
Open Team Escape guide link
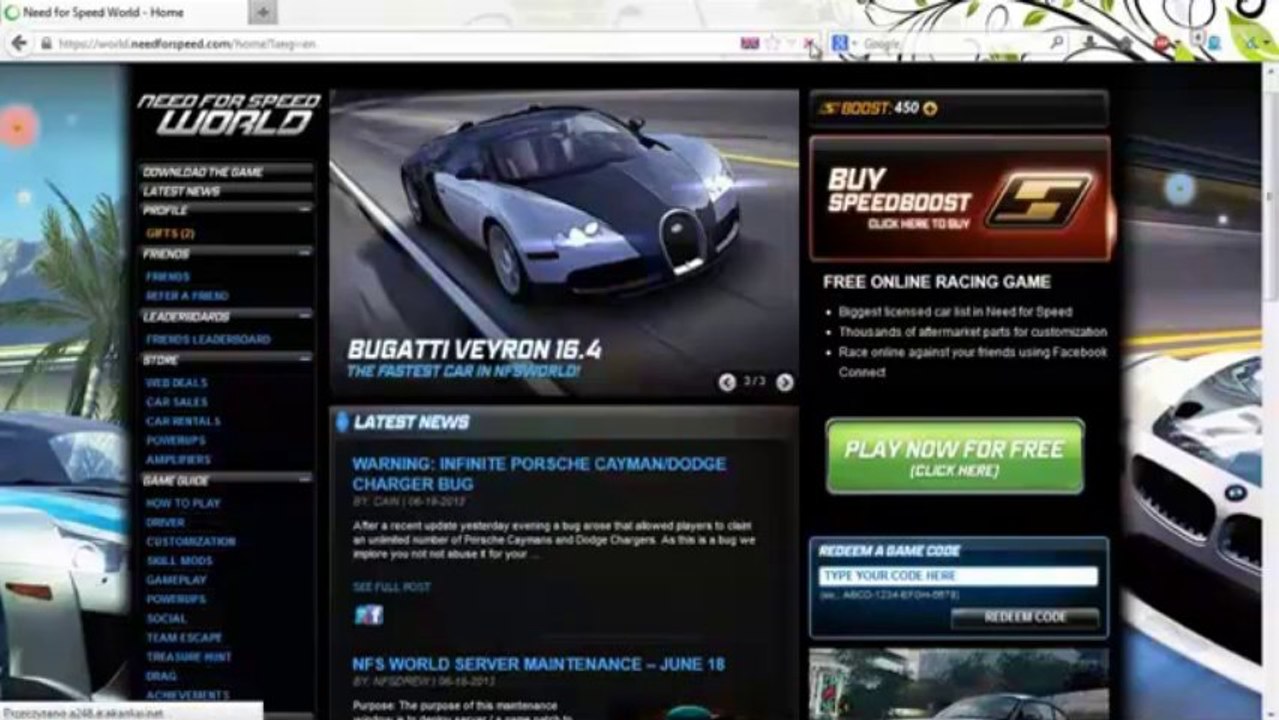[184, 637]
